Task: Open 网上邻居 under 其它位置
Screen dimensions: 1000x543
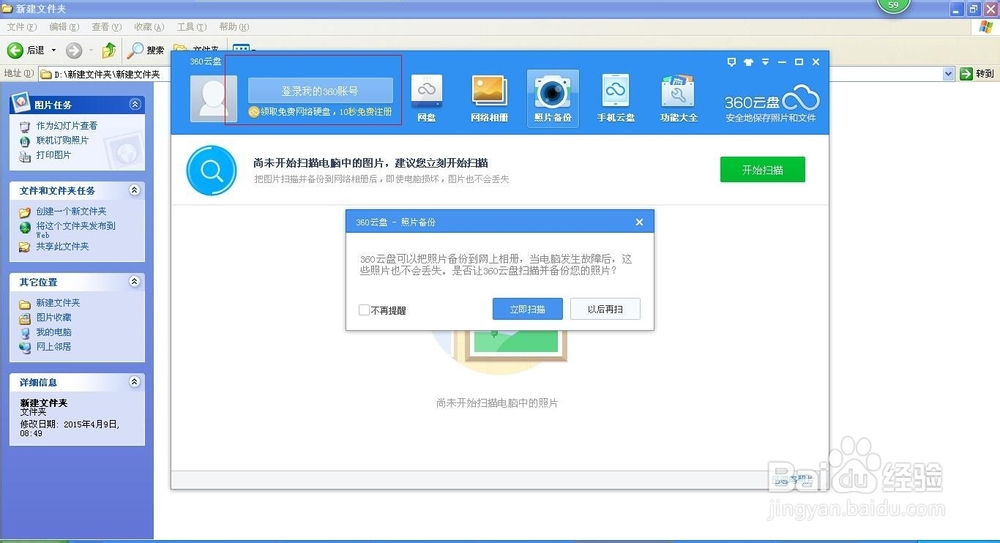Action: [x=53, y=347]
